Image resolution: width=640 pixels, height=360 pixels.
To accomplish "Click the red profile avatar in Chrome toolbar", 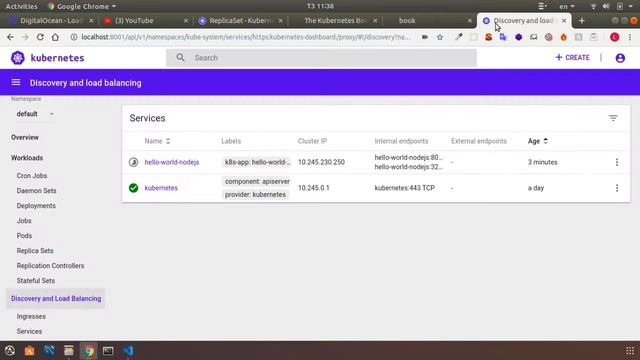I will pos(614,37).
